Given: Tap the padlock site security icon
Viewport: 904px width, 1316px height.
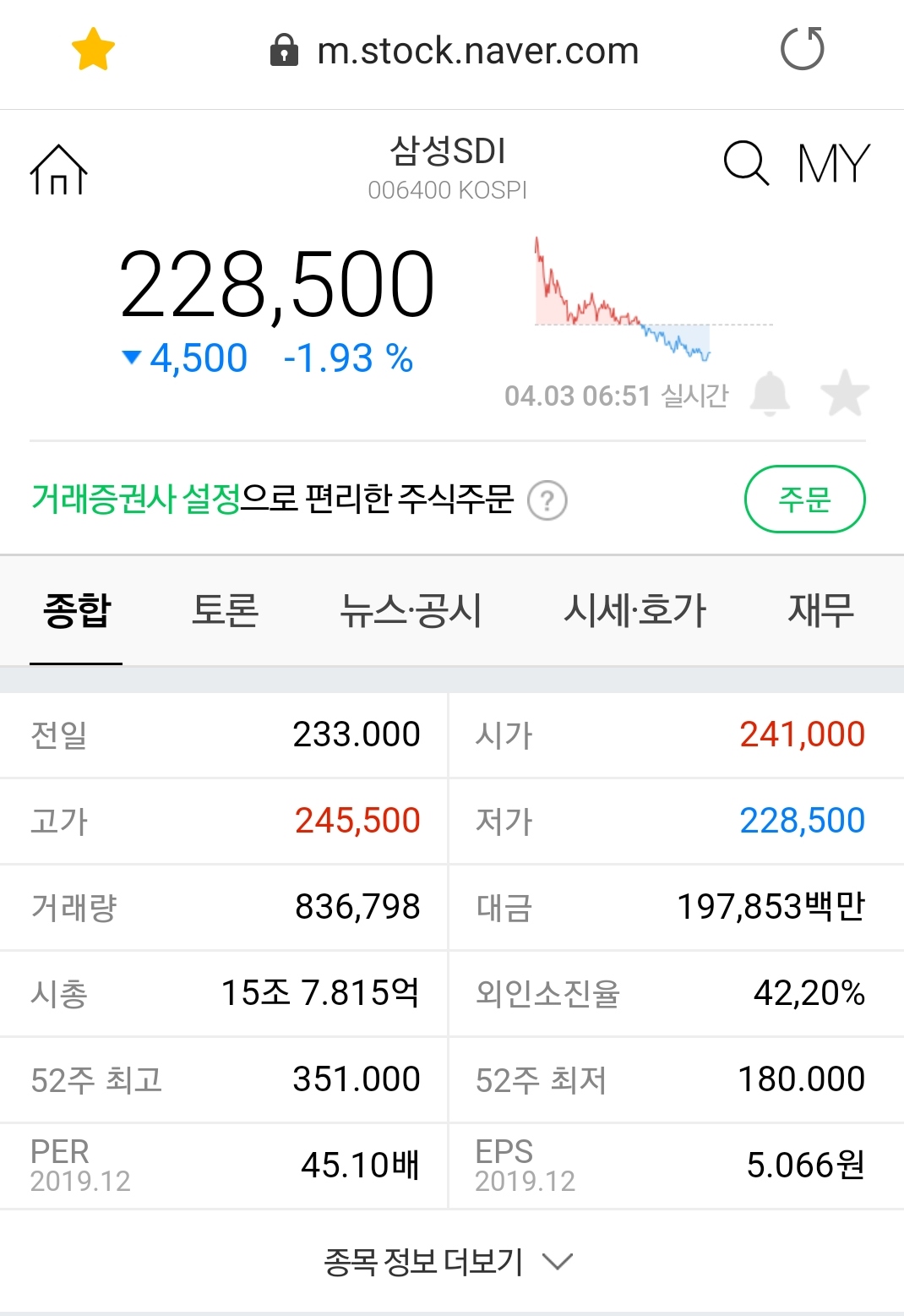Looking at the screenshot, I should coord(284,51).
